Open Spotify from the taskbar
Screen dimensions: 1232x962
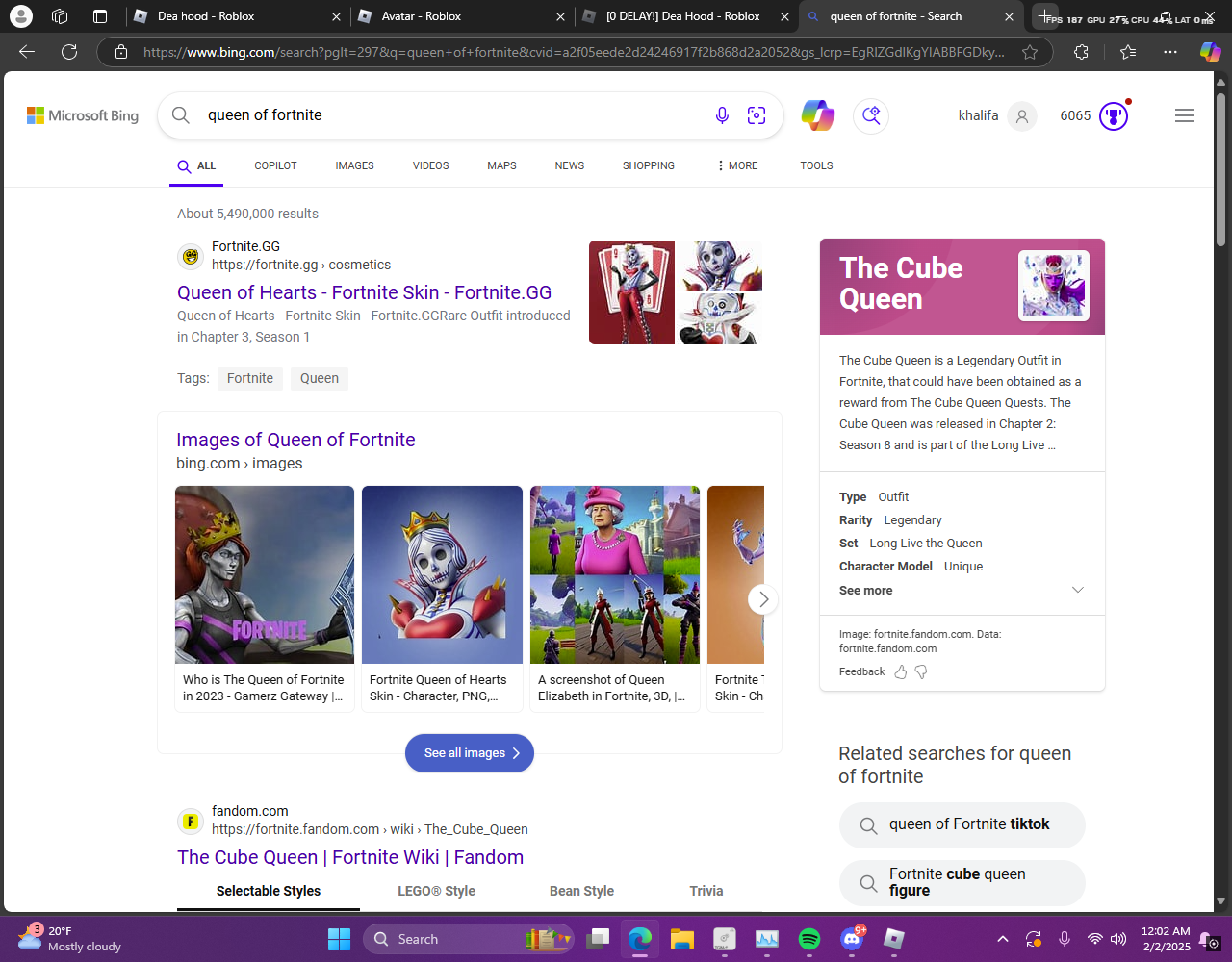tap(809, 939)
